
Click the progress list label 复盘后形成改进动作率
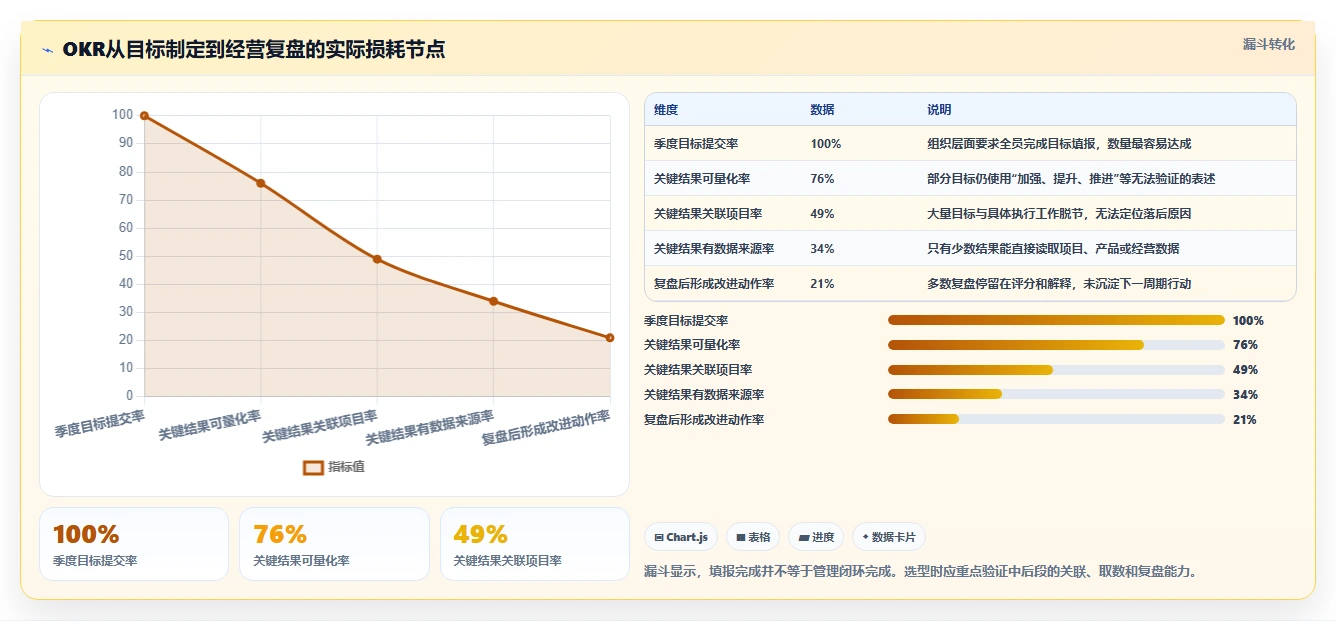click(x=704, y=420)
